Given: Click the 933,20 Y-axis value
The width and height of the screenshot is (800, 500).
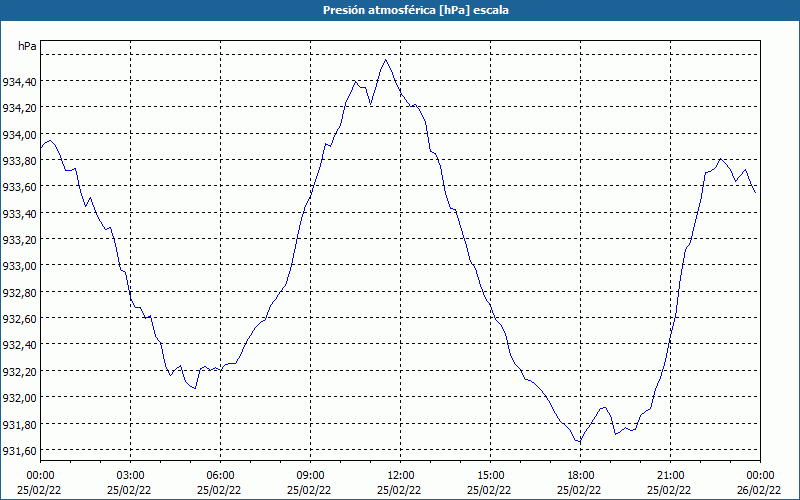Looking at the screenshot, I should 19,239.
